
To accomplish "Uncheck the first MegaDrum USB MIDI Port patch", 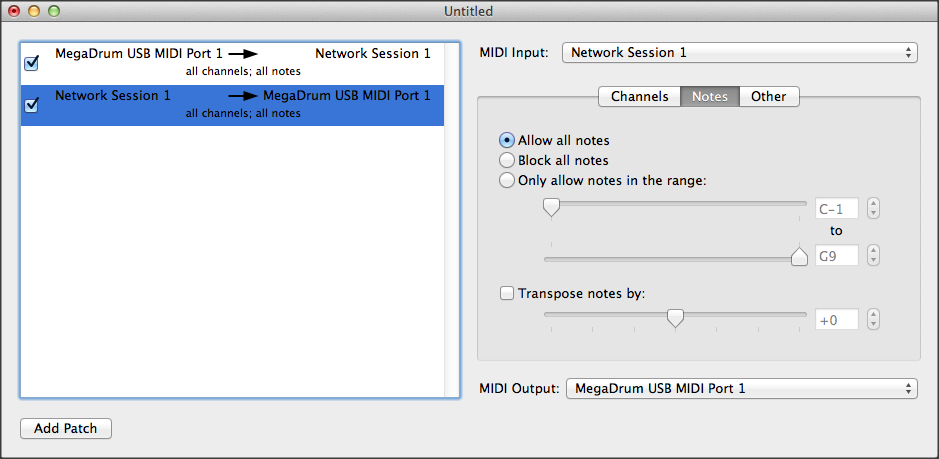I will click(31, 63).
